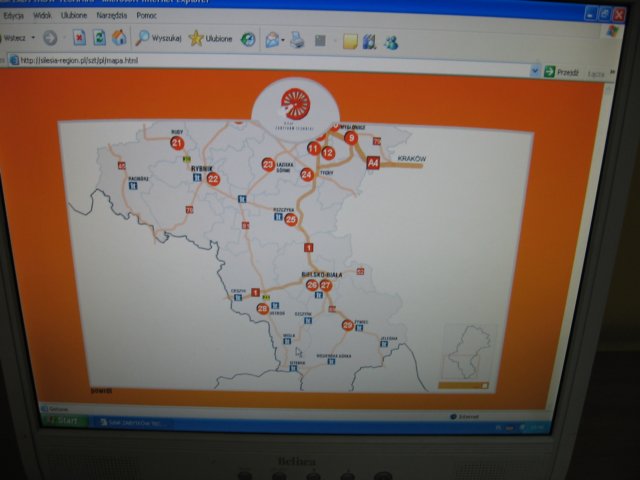The height and width of the screenshot is (480, 640).
Task: Open map marker 23 near Łaziska Górne
Action: pyautogui.click(x=268, y=164)
